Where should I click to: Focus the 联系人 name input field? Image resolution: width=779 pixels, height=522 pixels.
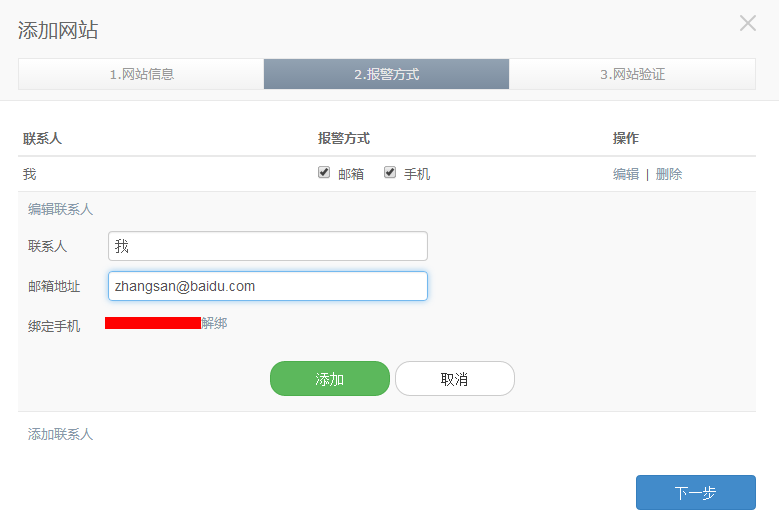click(268, 246)
